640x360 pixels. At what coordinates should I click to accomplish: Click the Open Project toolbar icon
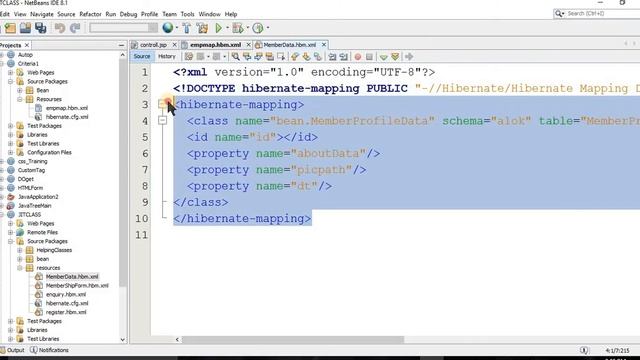(25, 28)
